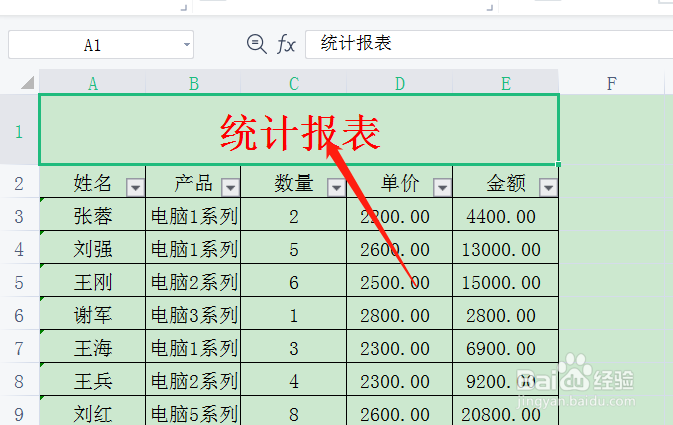
Task: Open the 数量 column filter dropdown
Action: (336, 188)
